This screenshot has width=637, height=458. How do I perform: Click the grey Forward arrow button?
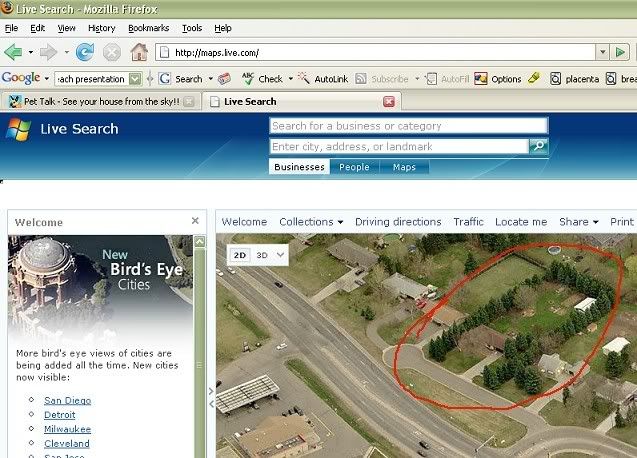pos(48,52)
